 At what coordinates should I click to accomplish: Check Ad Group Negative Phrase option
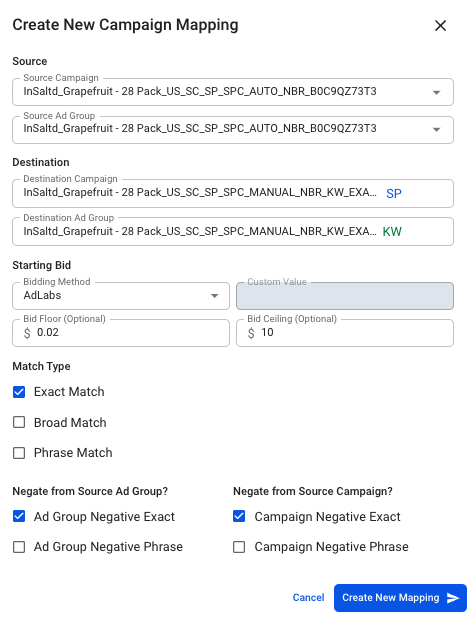click(19, 547)
